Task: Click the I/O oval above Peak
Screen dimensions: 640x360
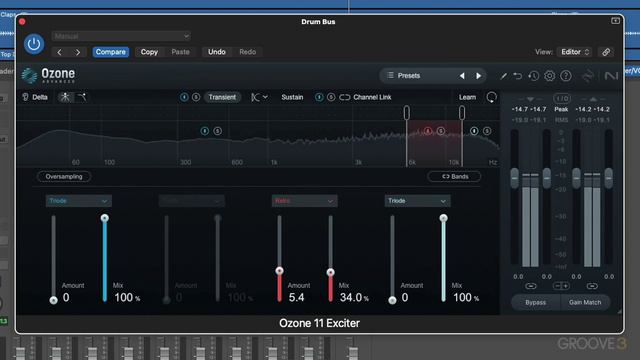Action: [x=561, y=99]
